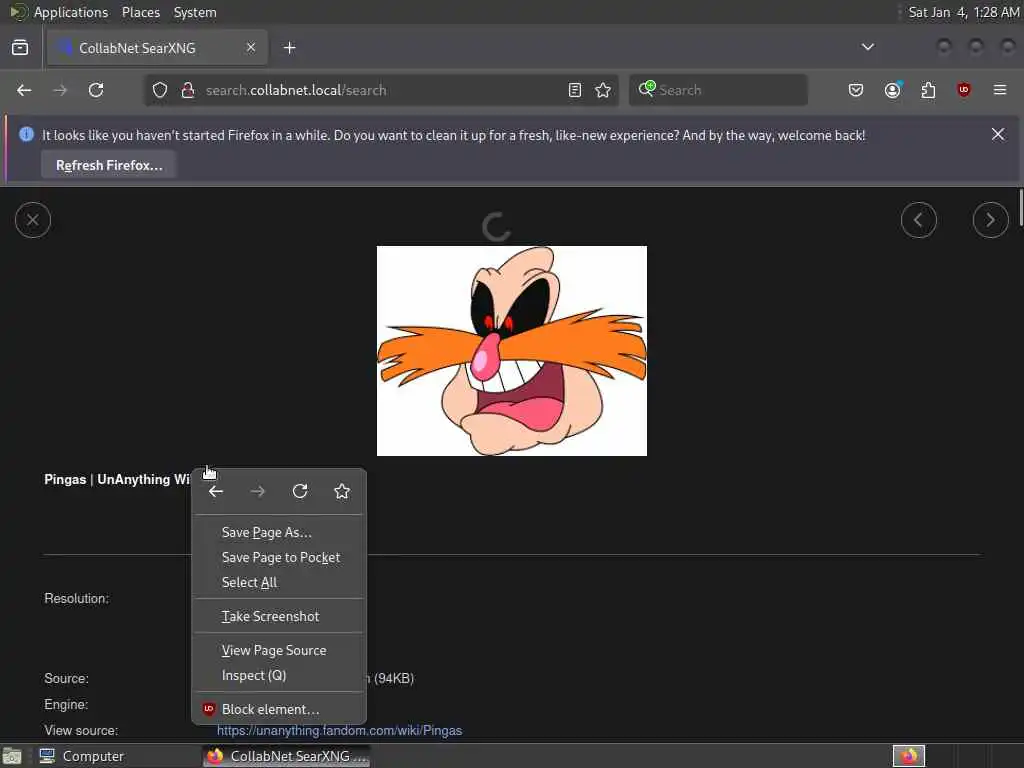Reload the page with the toolbar refresh icon

tap(96, 90)
